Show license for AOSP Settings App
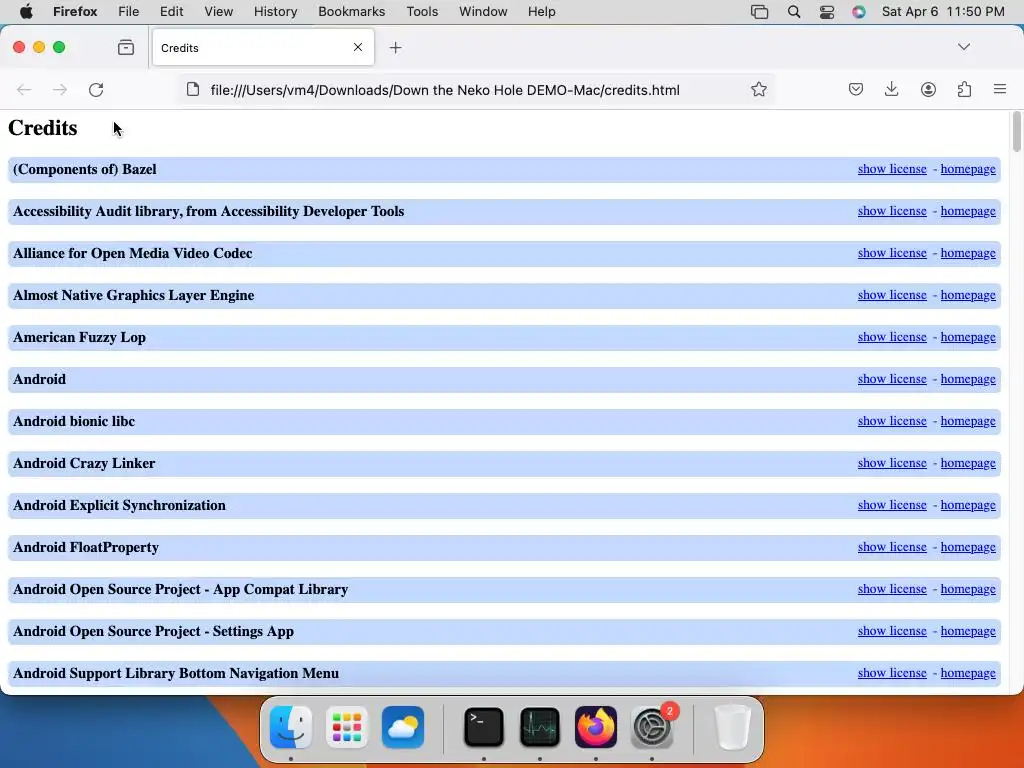Image resolution: width=1024 pixels, height=768 pixels. [892, 631]
